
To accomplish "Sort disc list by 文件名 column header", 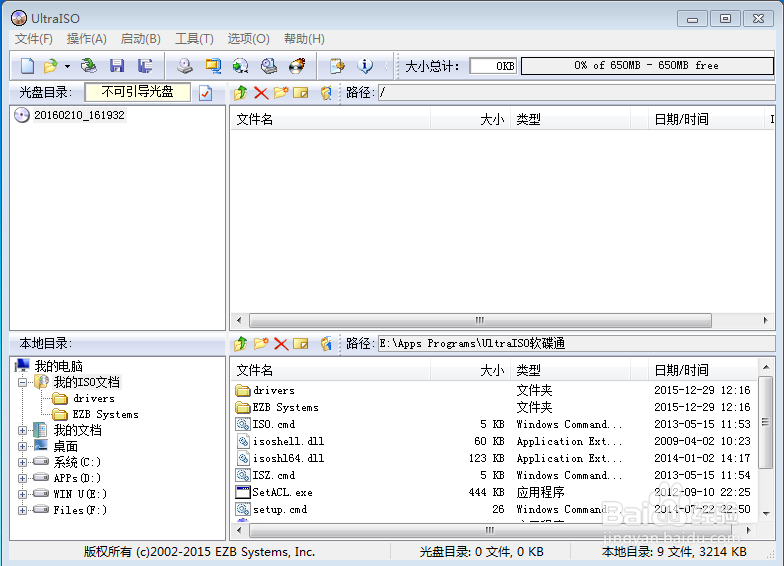I will (330, 119).
